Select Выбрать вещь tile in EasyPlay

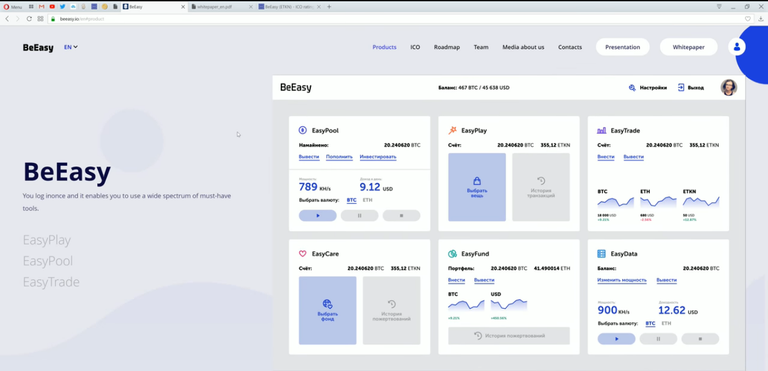(x=477, y=187)
